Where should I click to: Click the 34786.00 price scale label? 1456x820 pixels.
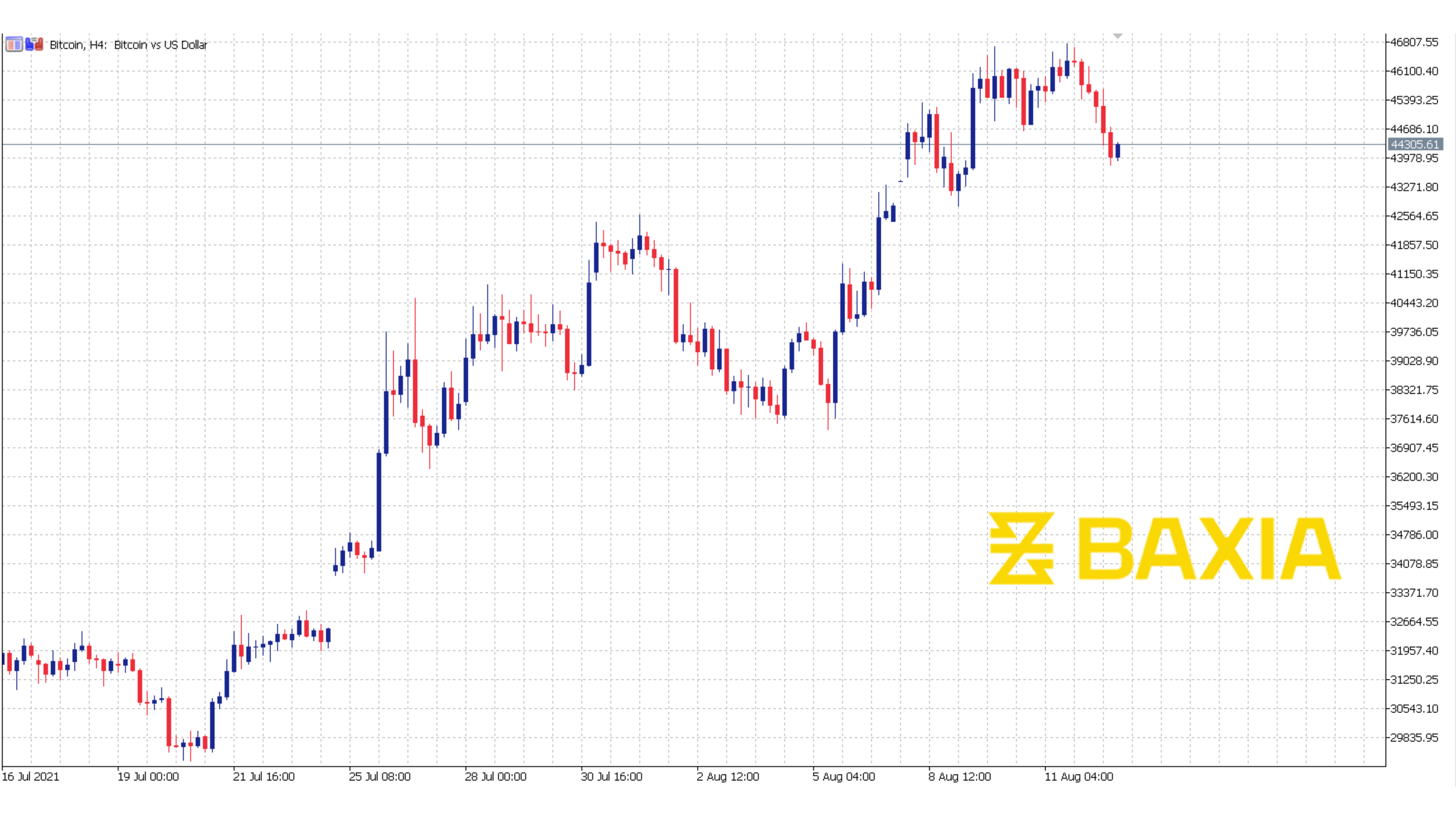click(x=1414, y=535)
